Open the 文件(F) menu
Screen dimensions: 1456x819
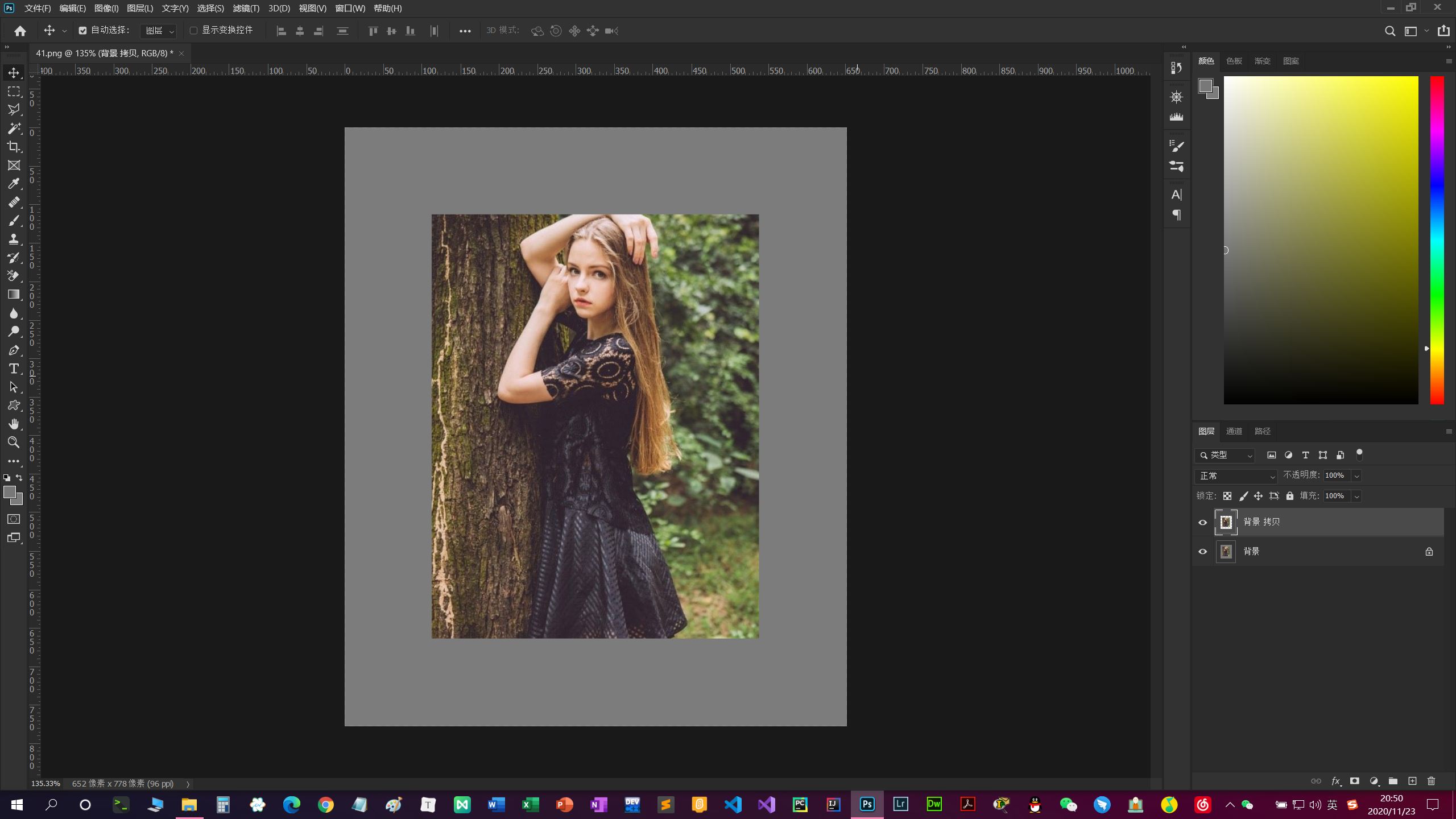38,8
